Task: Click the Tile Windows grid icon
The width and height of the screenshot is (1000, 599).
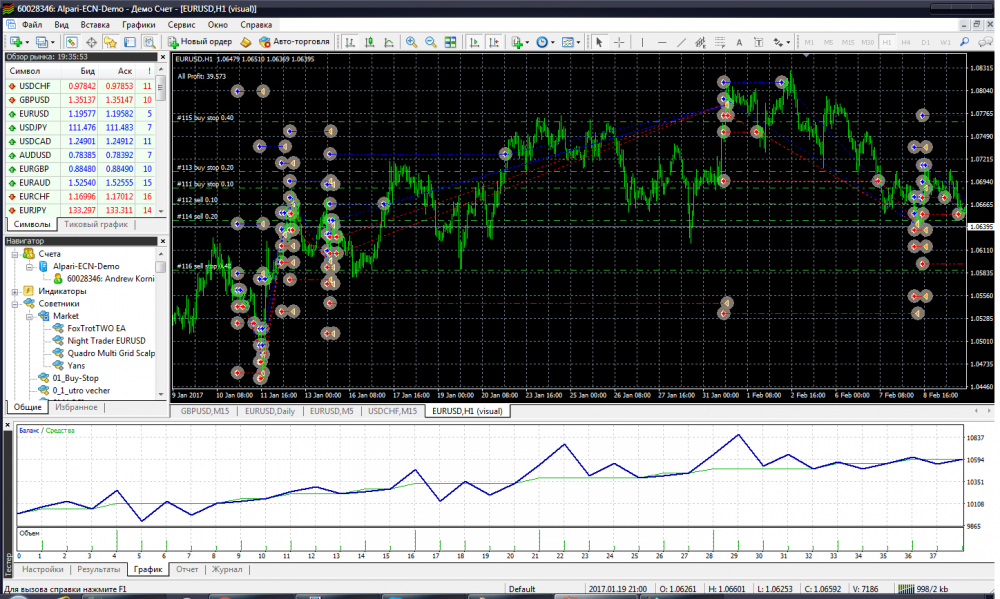Action: (x=450, y=42)
